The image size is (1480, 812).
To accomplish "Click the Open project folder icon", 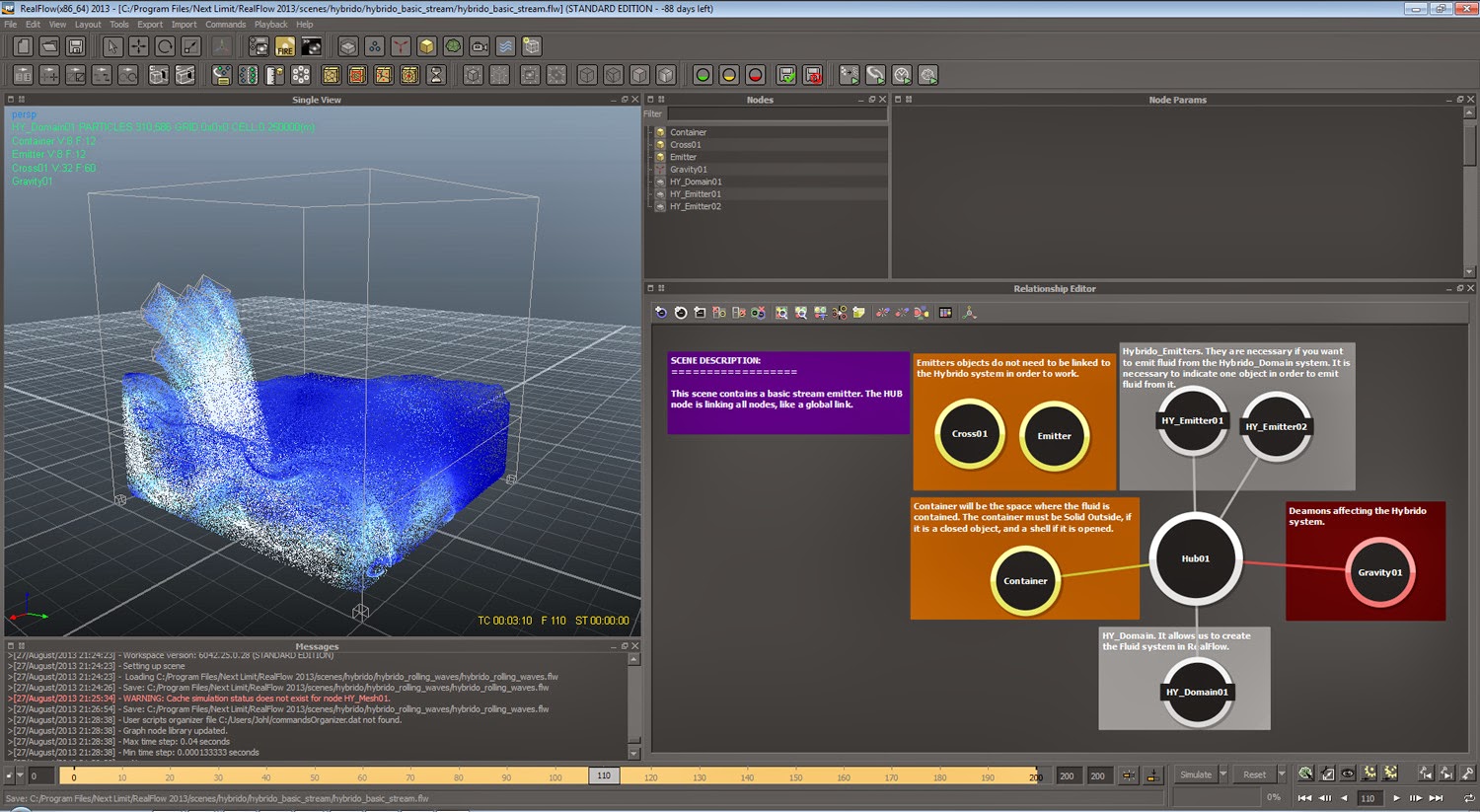I will pyautogui.click(x=49, y=46).
